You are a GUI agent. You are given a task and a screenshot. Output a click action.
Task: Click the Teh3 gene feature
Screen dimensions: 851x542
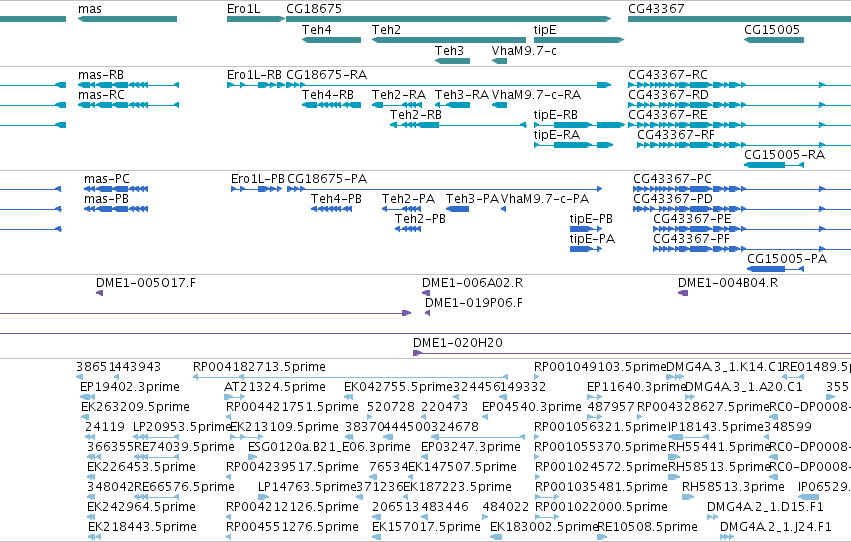(x=452, y=61)
